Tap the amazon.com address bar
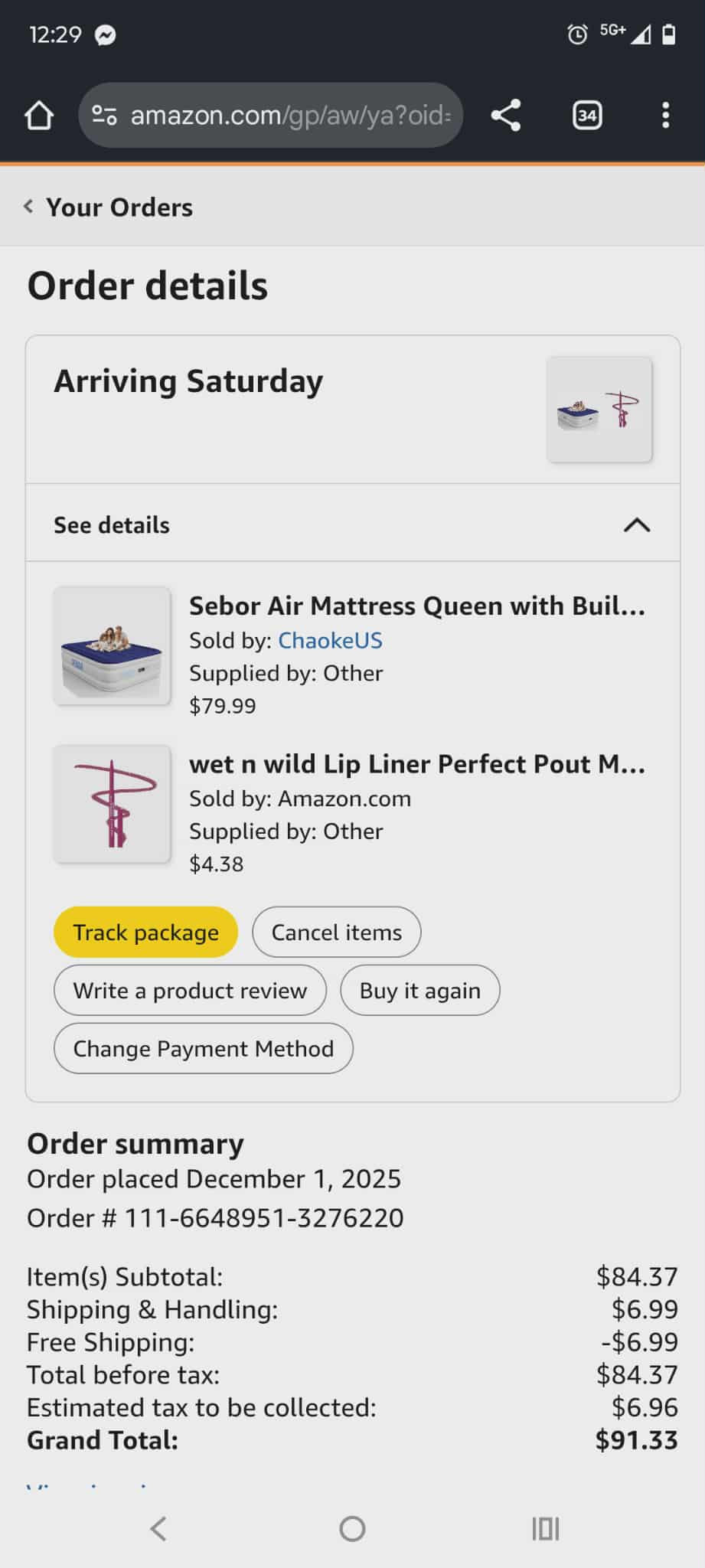705x1568 pixels. [x=291, y=116]
